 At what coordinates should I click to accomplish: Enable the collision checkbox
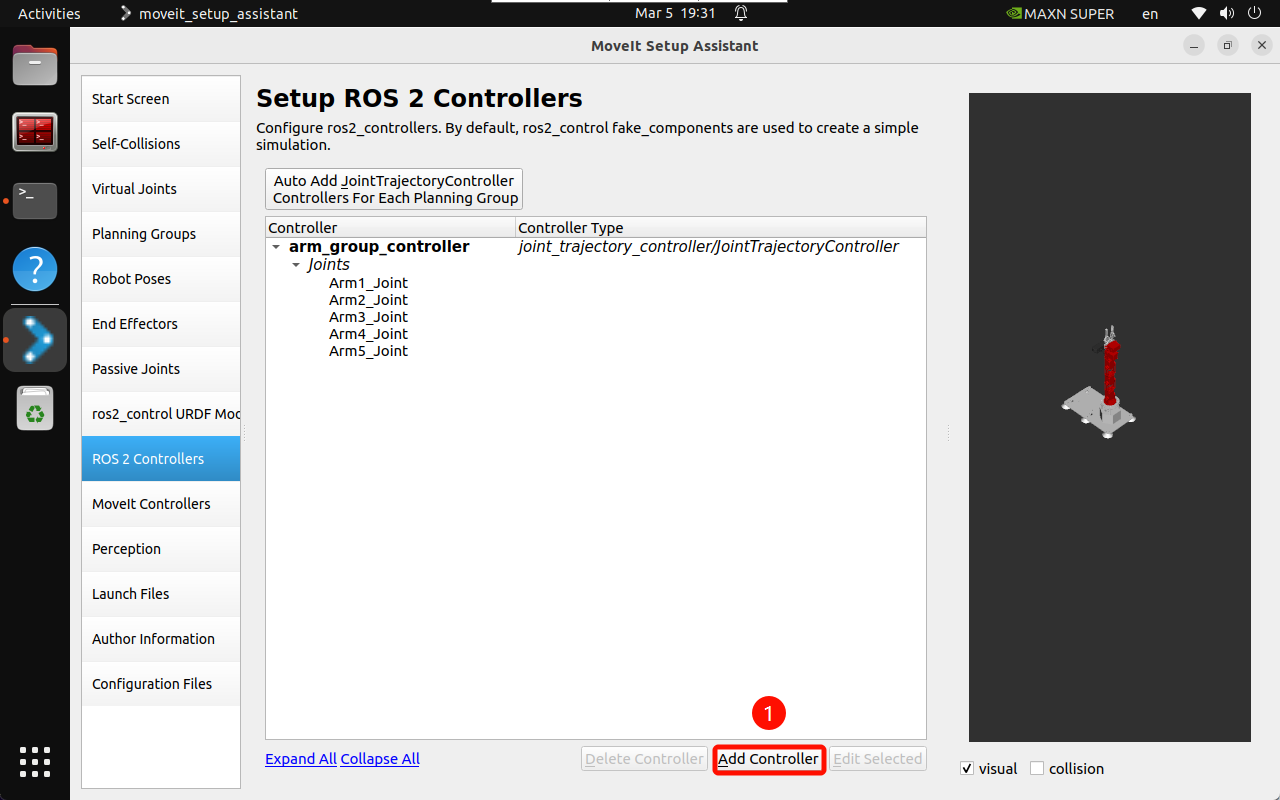1037,769
